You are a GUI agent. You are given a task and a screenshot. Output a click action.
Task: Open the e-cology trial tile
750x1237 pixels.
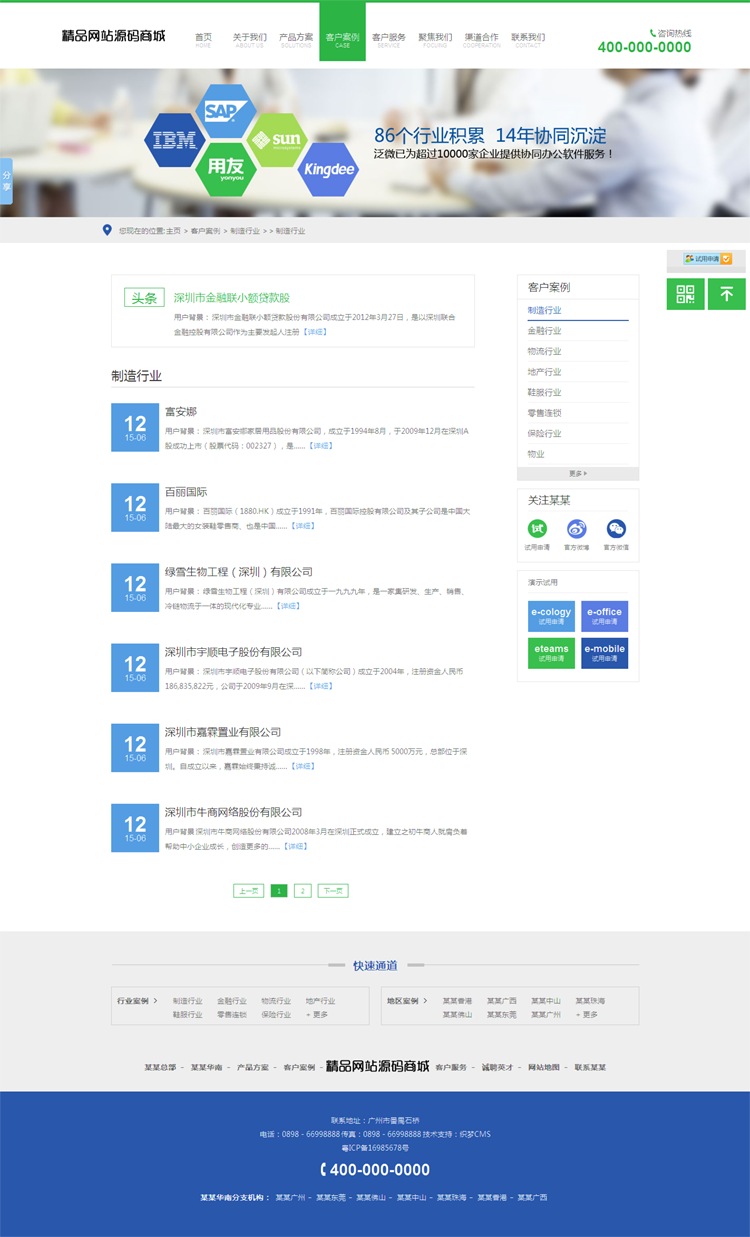coord(551,616)
